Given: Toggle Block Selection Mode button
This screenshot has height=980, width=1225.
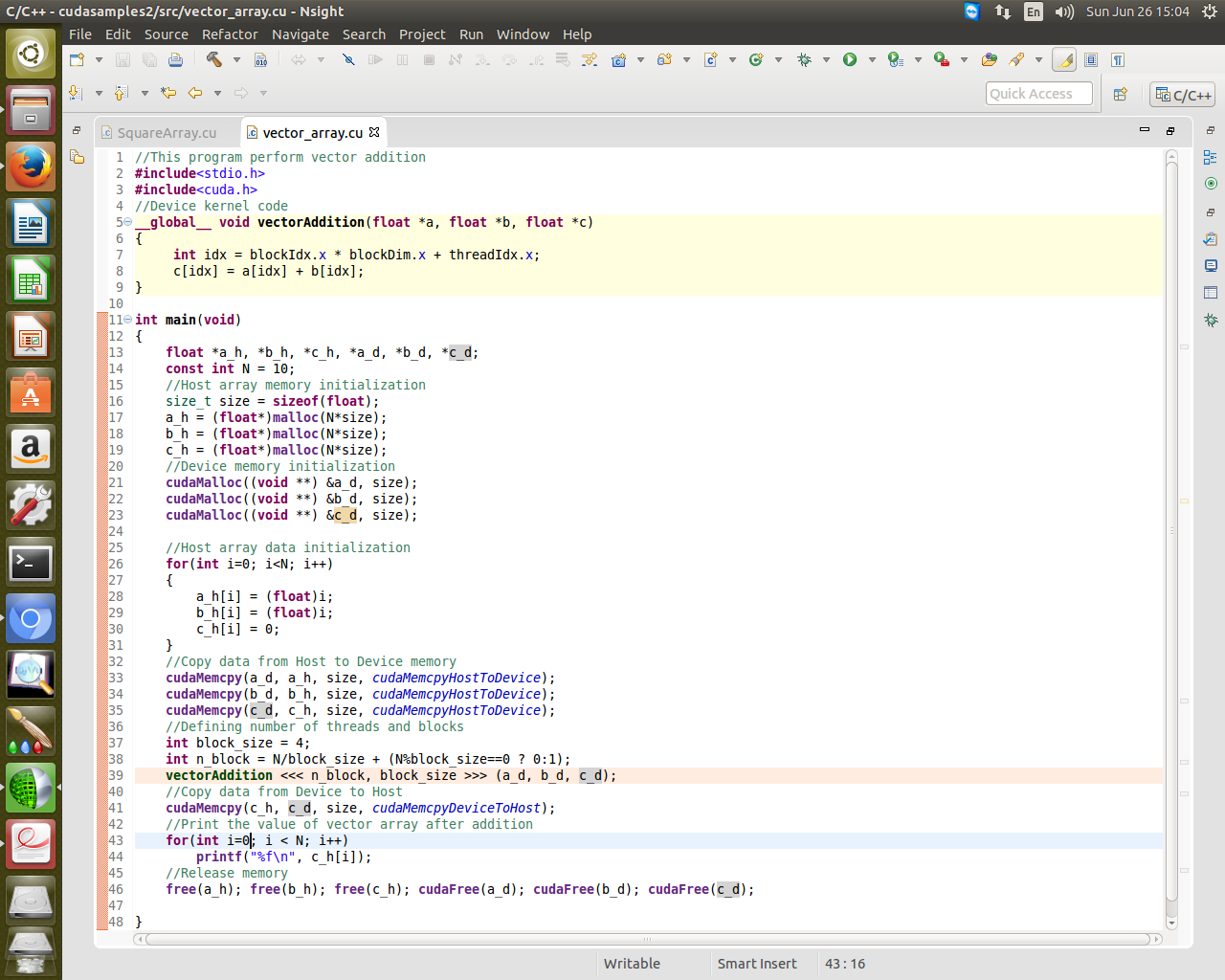Looking at the screenshot, I should click(x=1091, y=59).
